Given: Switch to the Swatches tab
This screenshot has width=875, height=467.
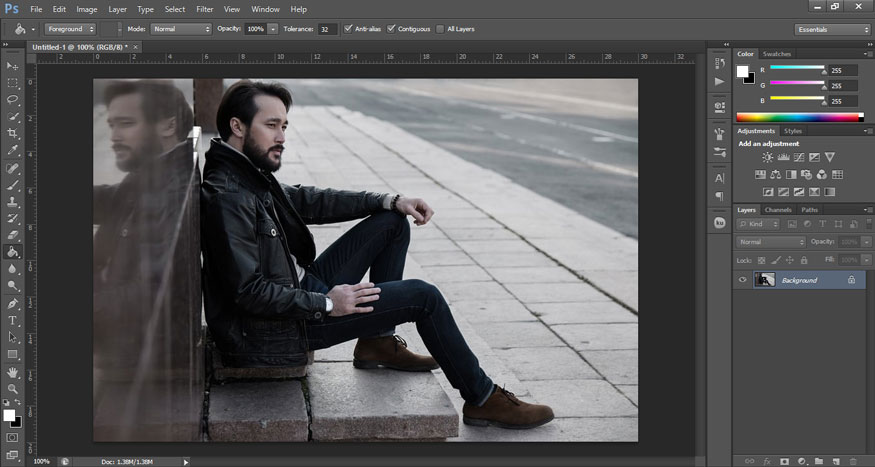Looking at the screenshot, I should 777,54.
